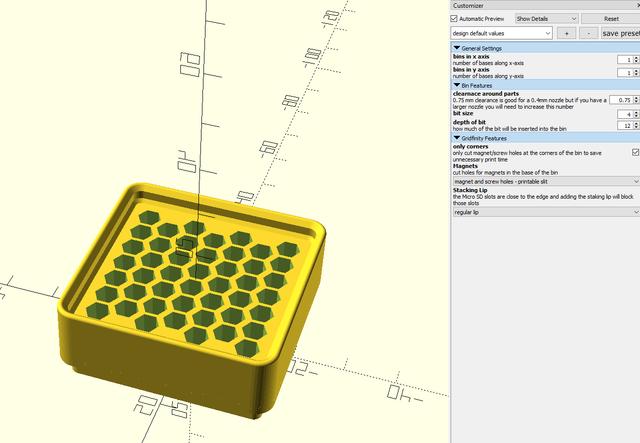The image size is (640, 443).
Task: Click the depth of bit value field
Action: tap(625, 126)
